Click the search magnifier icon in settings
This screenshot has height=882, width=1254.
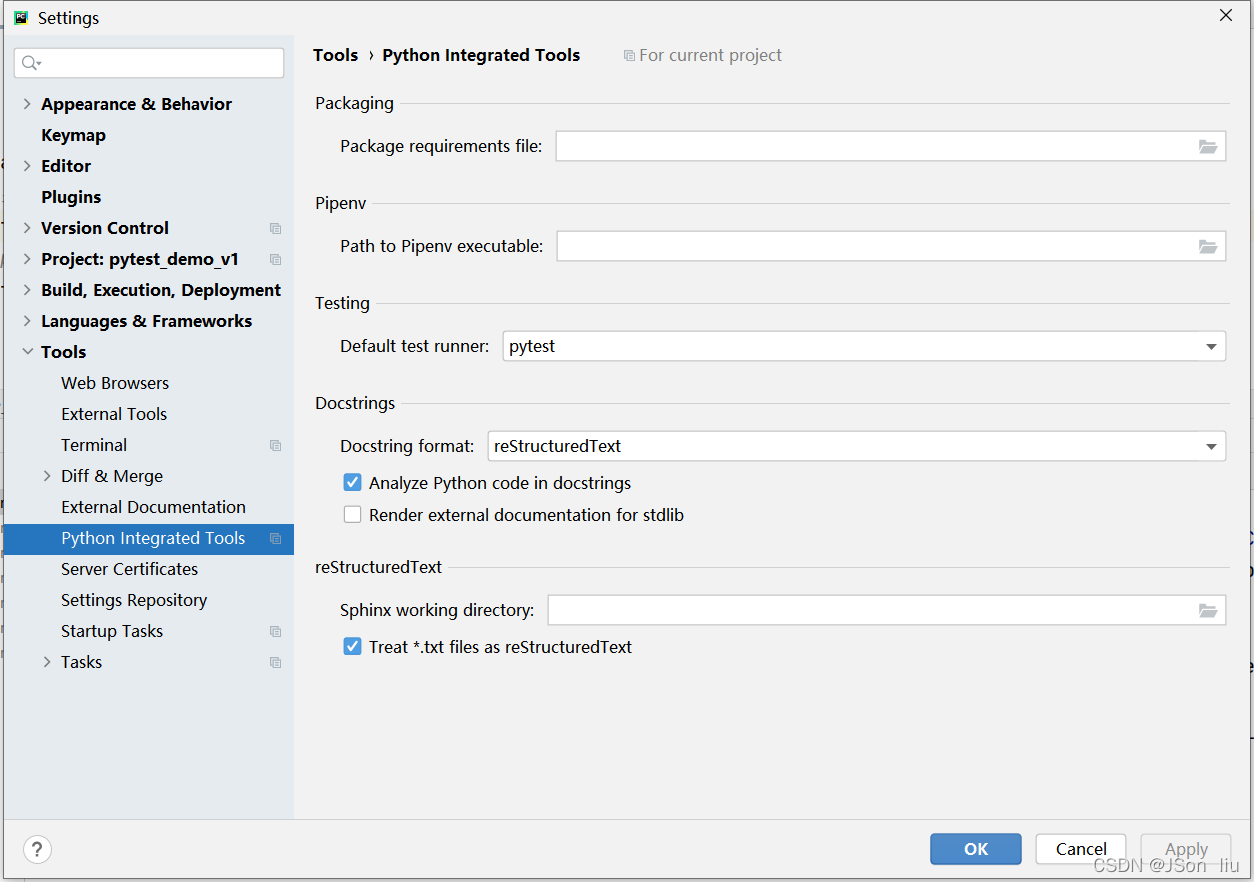(30, 63)
